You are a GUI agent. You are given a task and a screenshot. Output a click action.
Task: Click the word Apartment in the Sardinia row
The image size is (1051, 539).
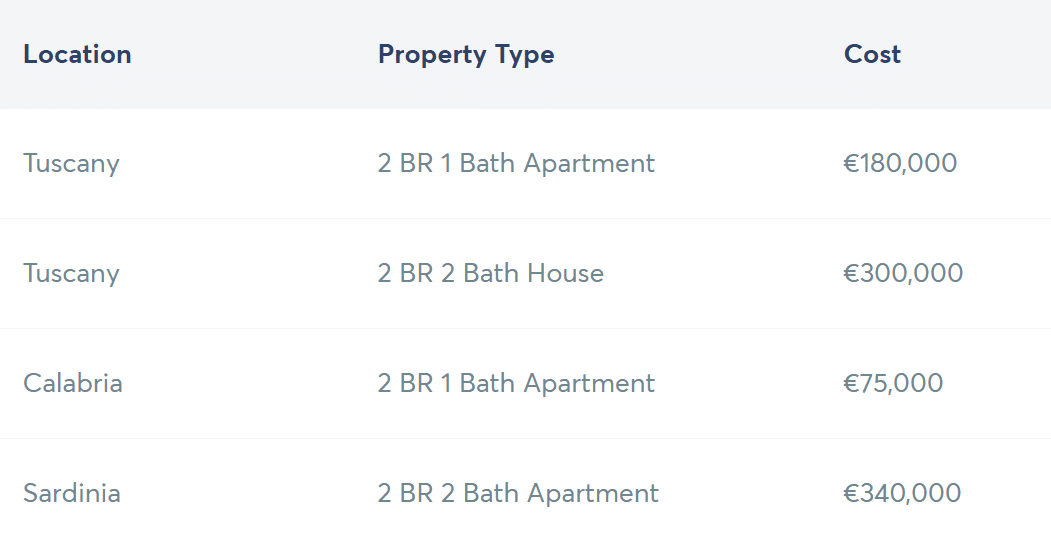(593, 495)
